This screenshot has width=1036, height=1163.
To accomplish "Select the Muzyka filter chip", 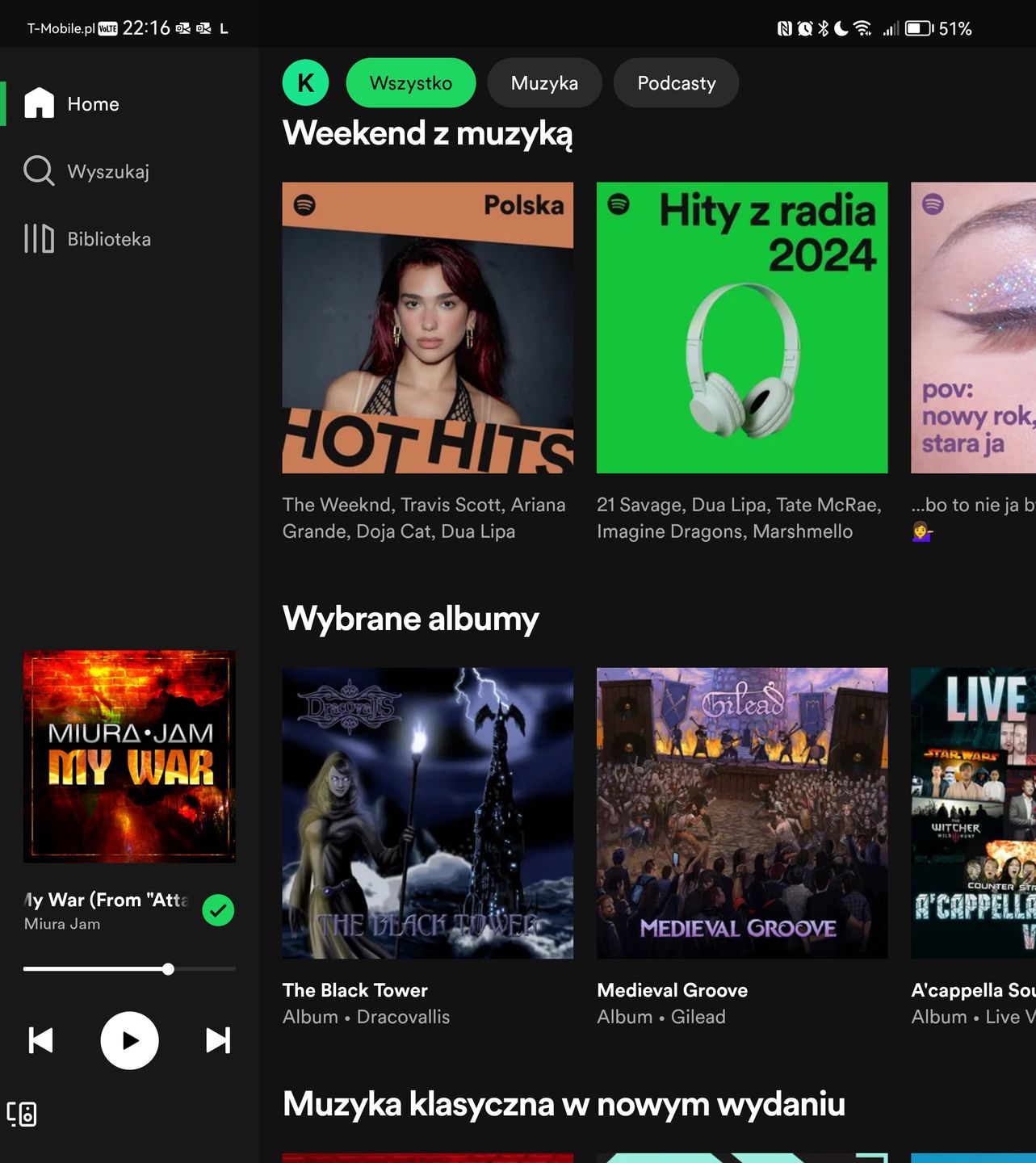I will (544, 82).
